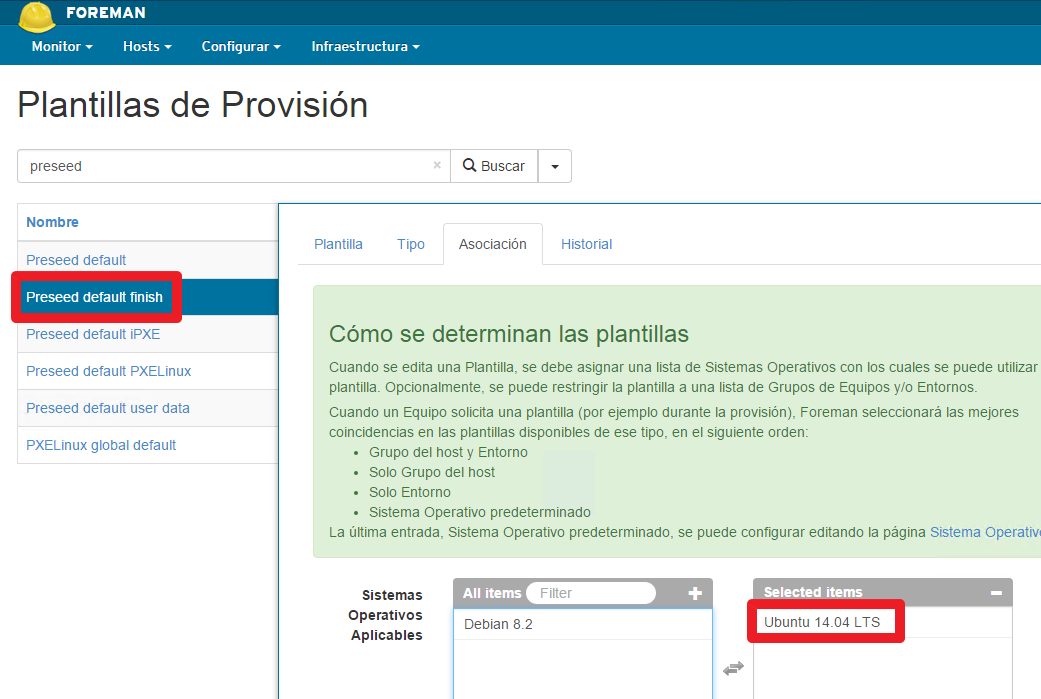1041x699 pixels.
Task: Remove all selected items with the minus icon
Action: (x=996, y=592)
